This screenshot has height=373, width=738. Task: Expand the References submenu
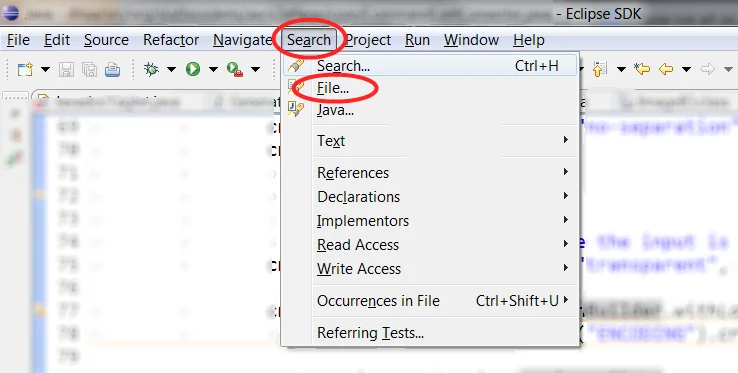430,172
